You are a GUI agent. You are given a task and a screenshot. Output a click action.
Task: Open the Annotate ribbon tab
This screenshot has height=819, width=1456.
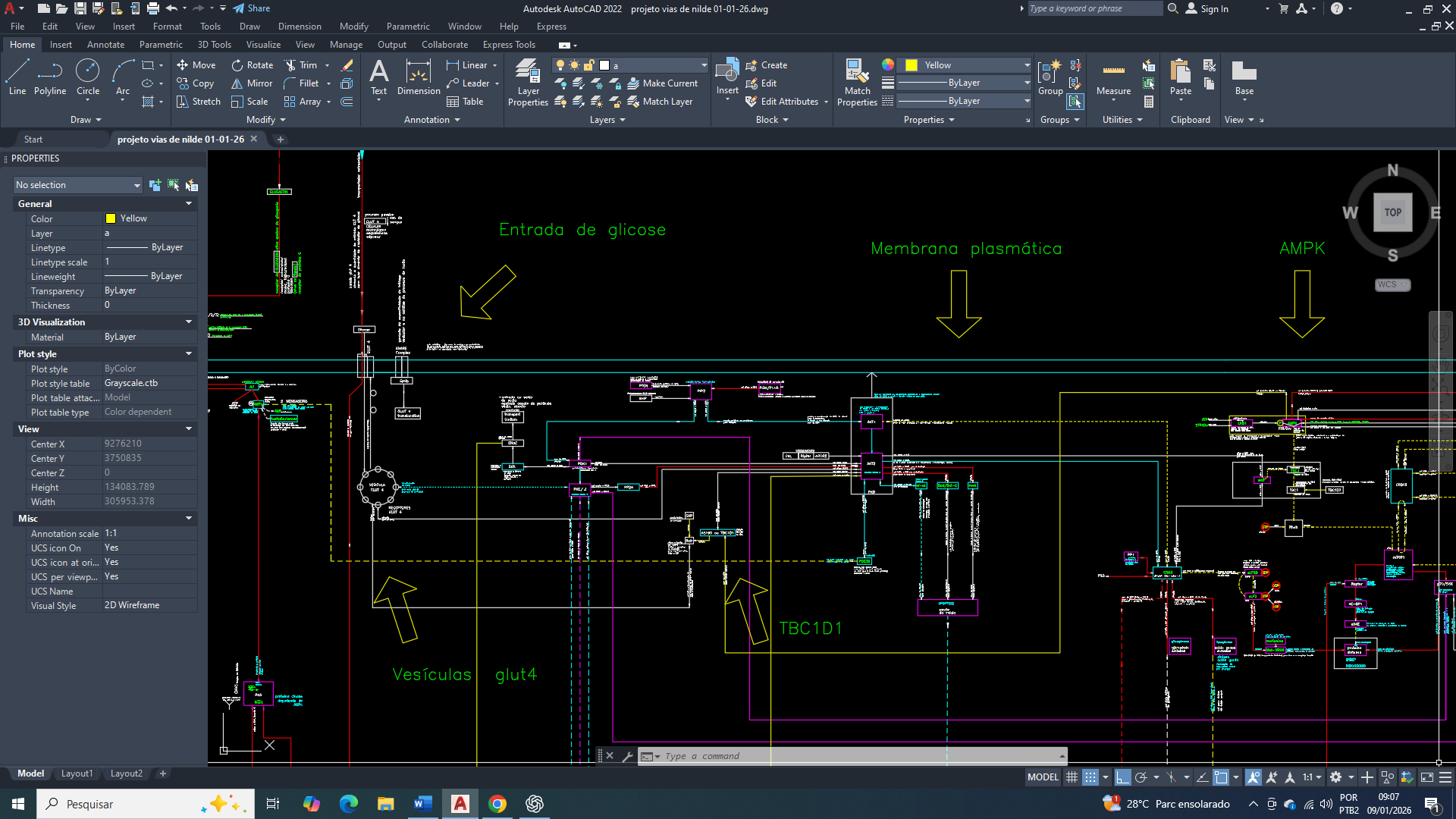coord(105,45)
